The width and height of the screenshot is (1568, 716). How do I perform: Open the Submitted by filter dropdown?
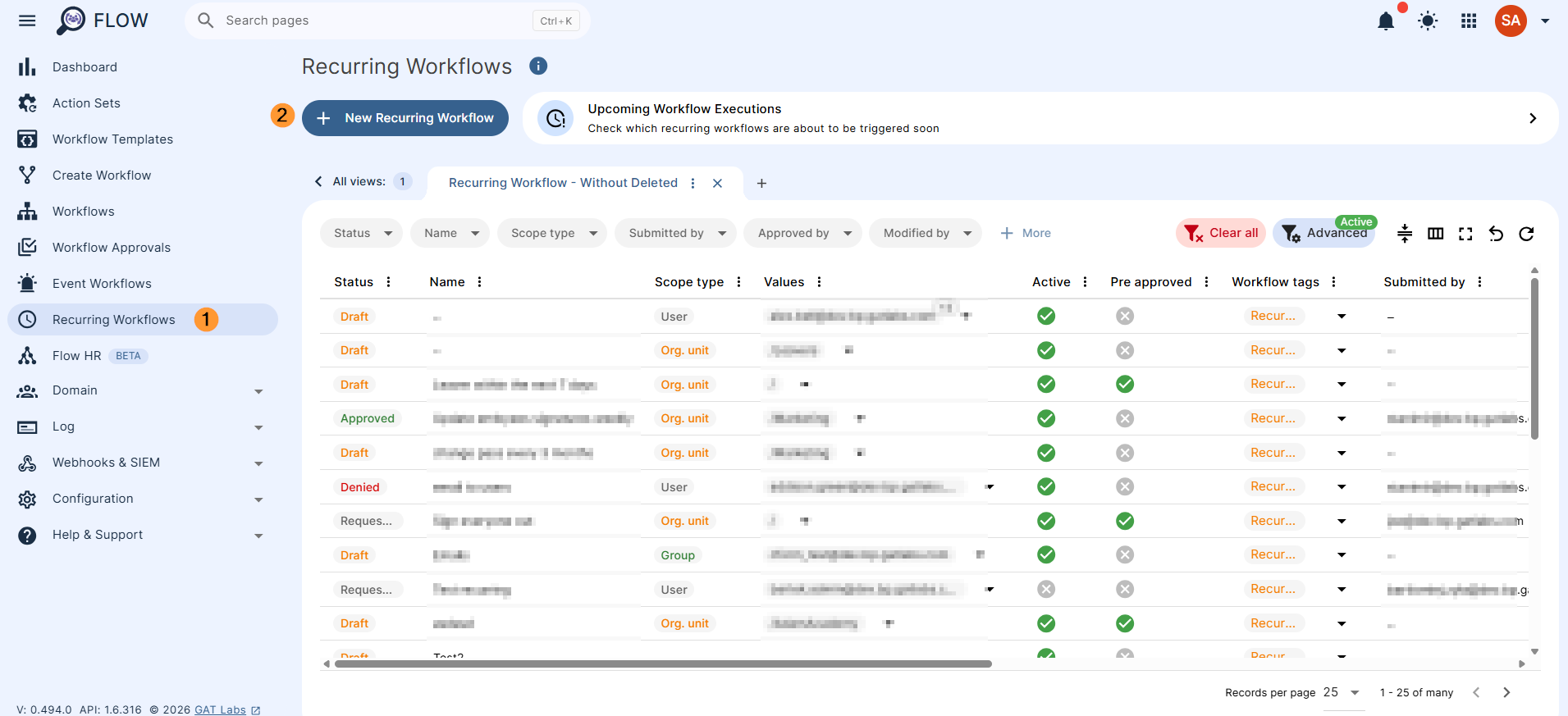coord(675,233)
